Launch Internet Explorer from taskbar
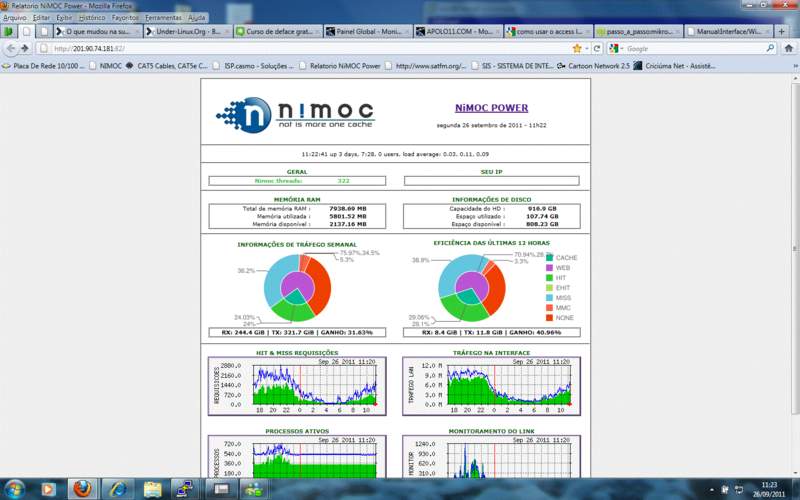 pos(118,489)
